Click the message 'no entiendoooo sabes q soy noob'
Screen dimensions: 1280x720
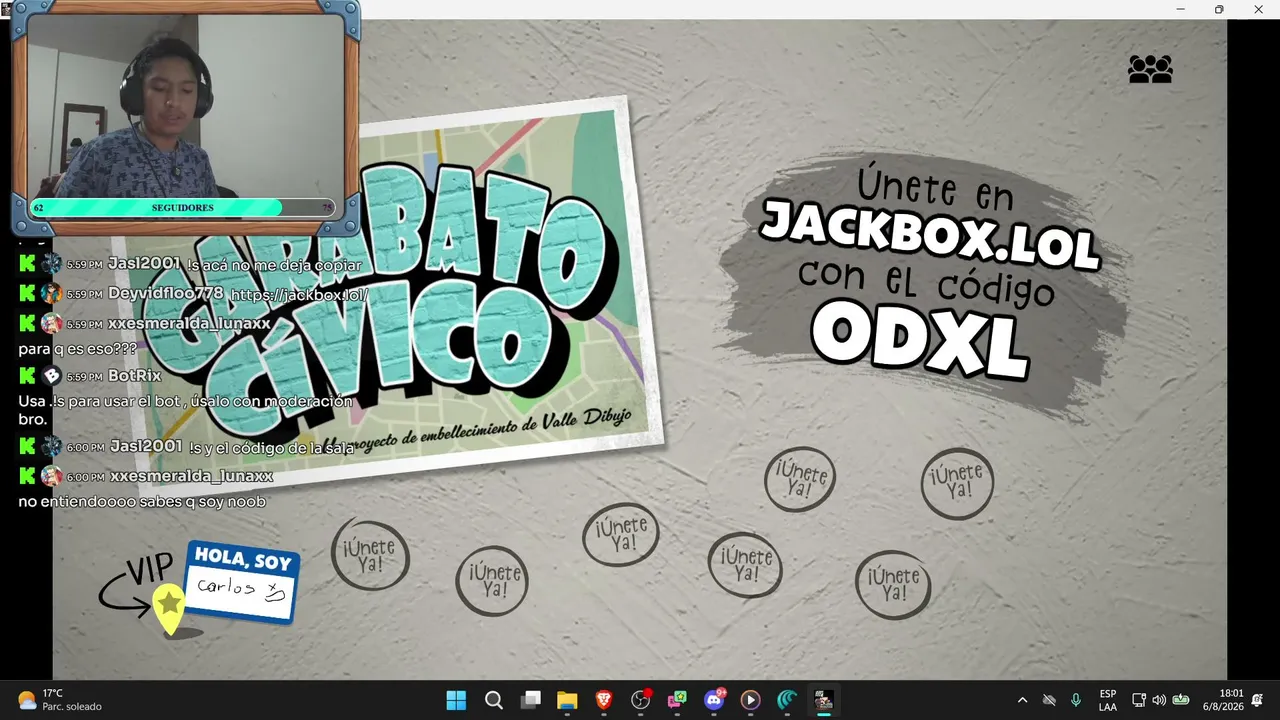point(142,502)
